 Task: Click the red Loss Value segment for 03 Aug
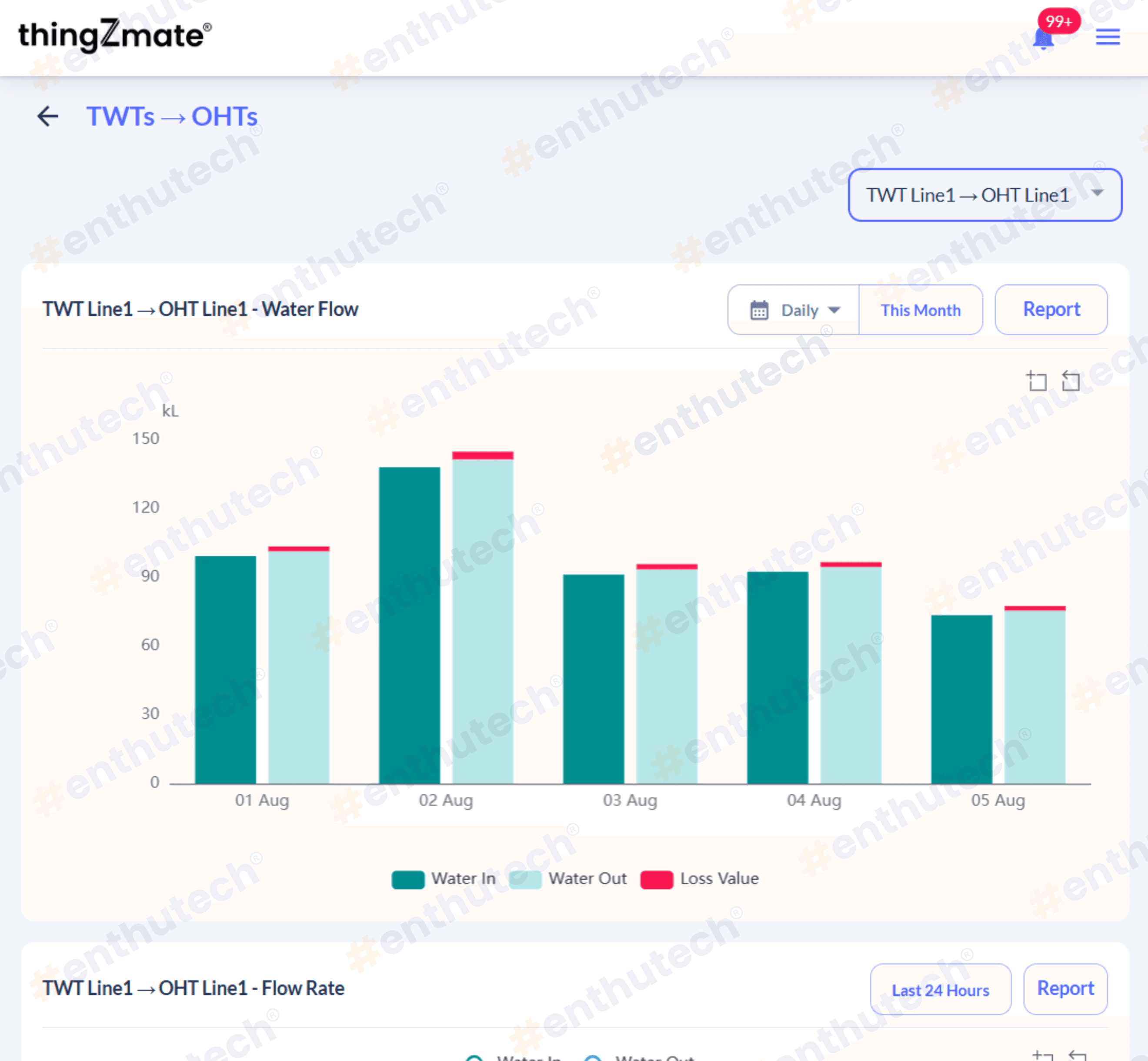click(x=667, y=567)
